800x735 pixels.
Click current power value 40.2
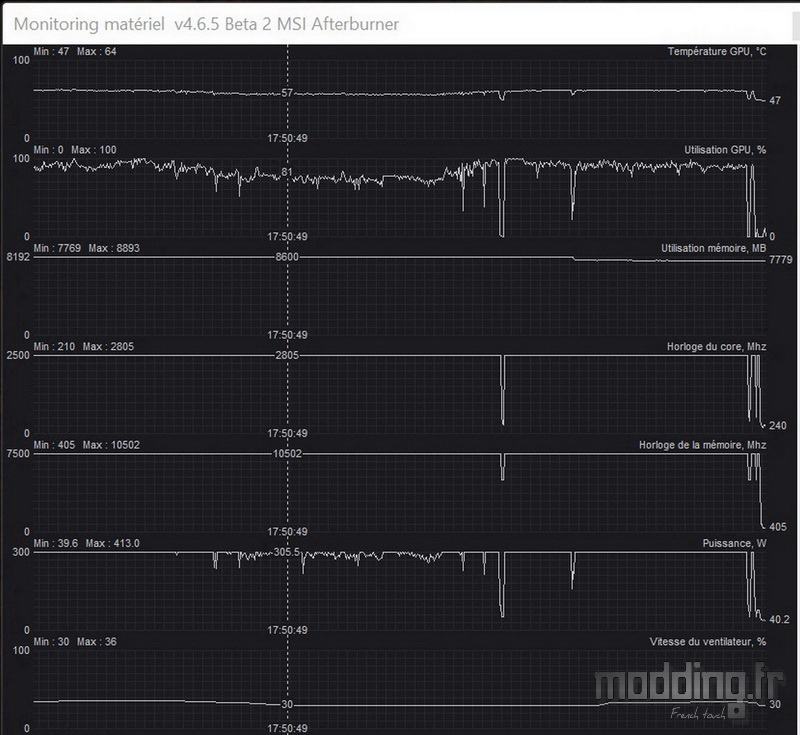779,620
